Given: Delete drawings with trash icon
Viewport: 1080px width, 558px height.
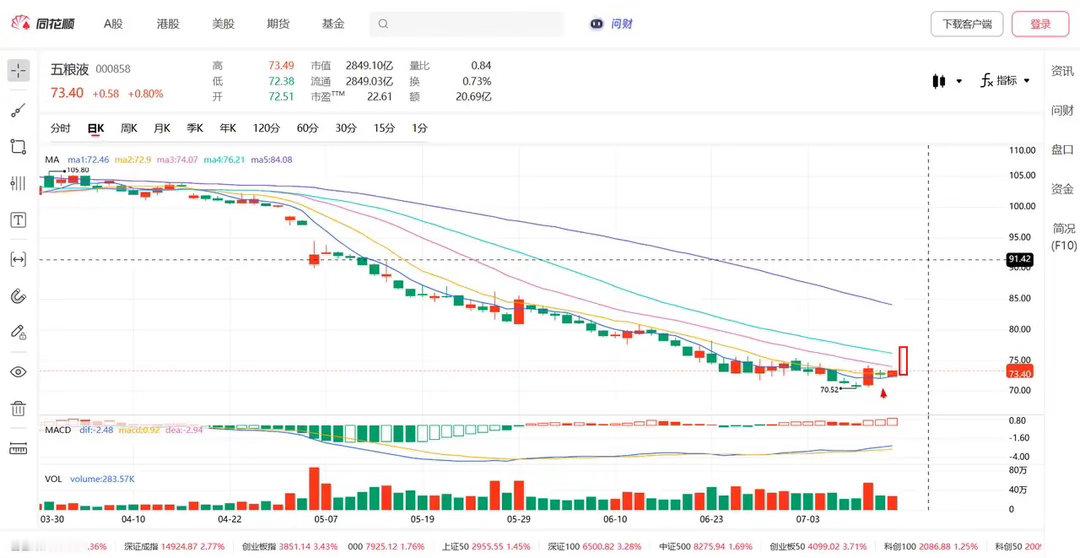Looking at the screenshot, I should [x=19, y=408].
